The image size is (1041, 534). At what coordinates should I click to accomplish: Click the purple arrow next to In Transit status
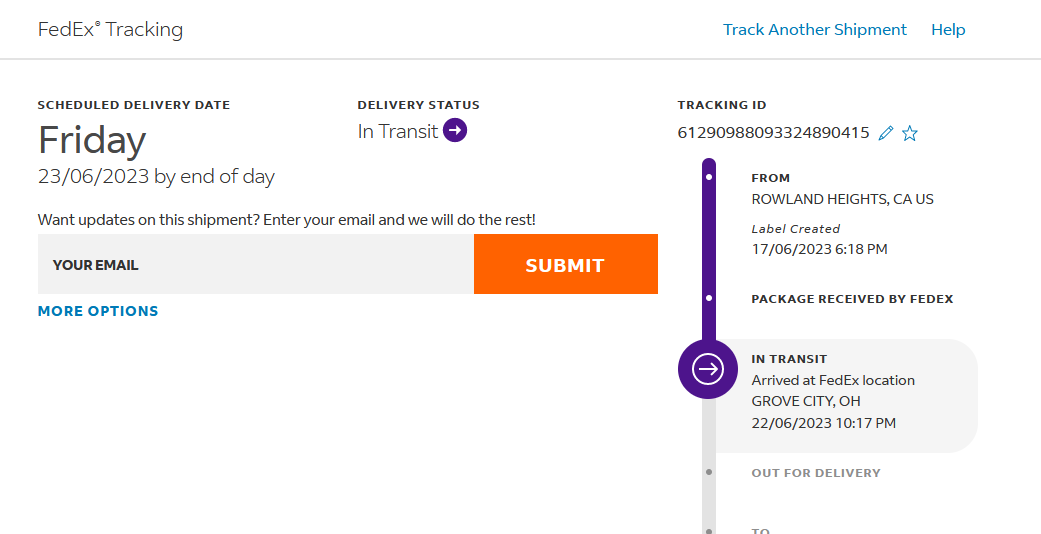pos(455,131)
